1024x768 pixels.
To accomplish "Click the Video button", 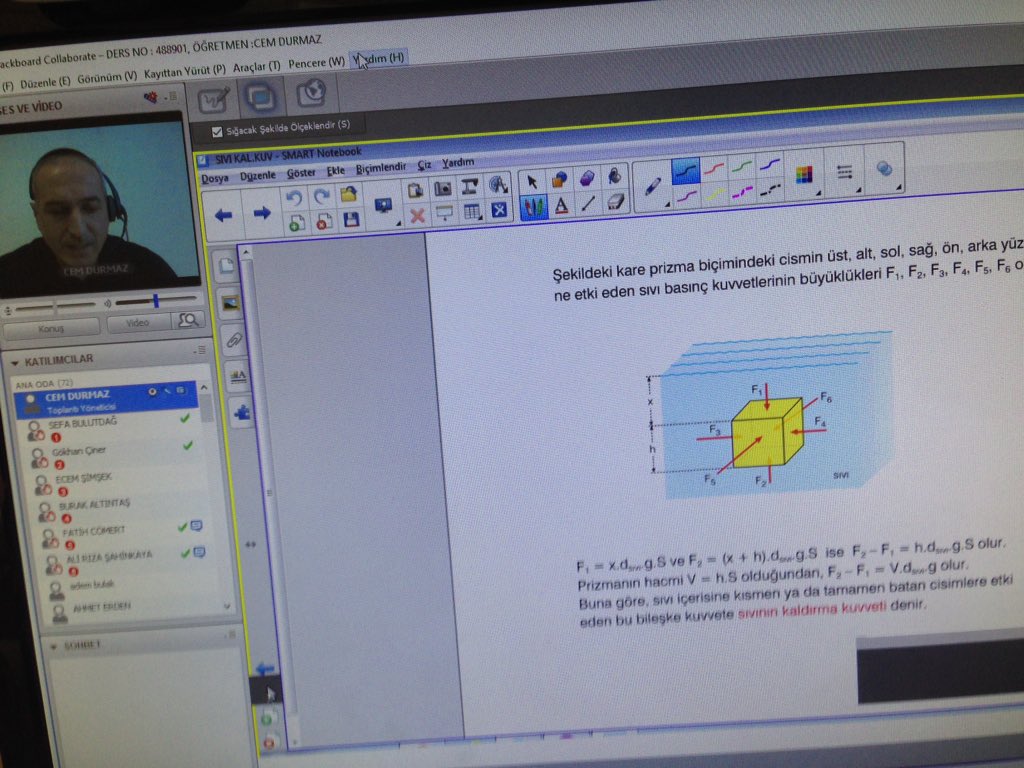I will [138, 323].
